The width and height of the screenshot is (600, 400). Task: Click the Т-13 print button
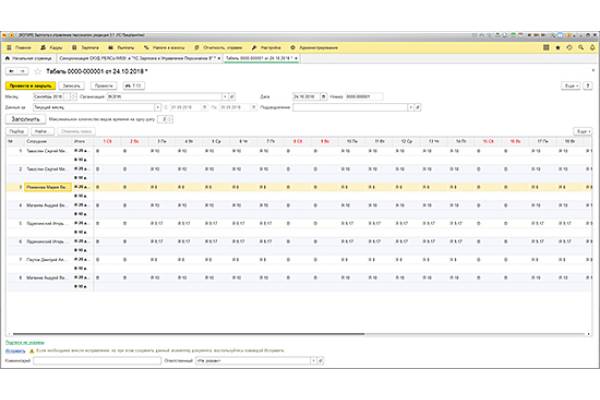[x=133, y=87]
